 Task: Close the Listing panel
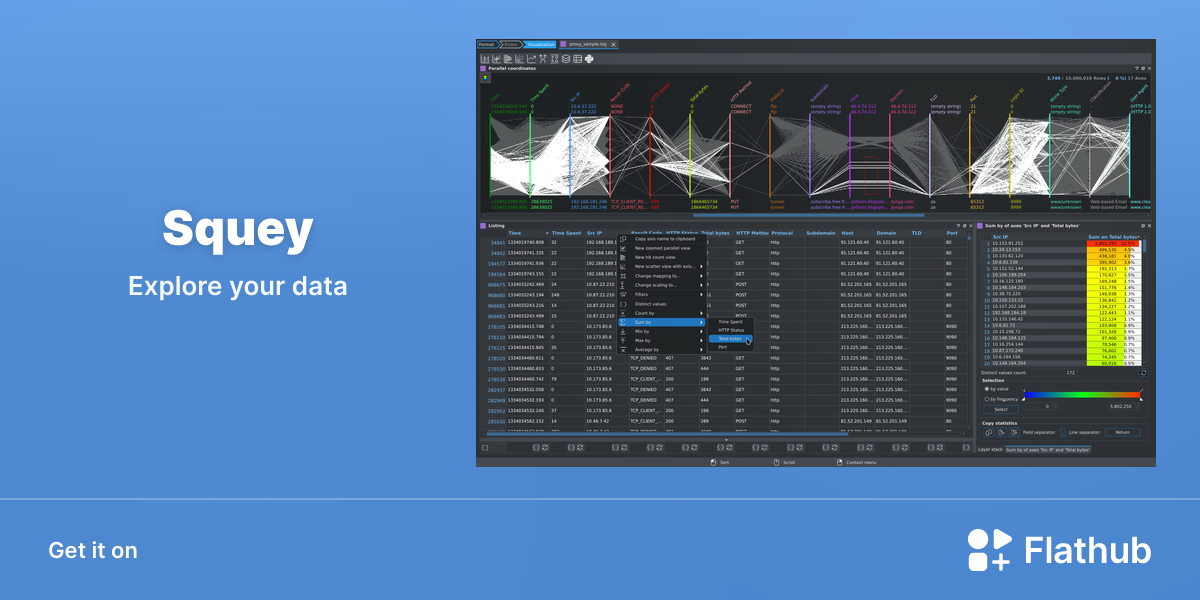tap(970, 226)
